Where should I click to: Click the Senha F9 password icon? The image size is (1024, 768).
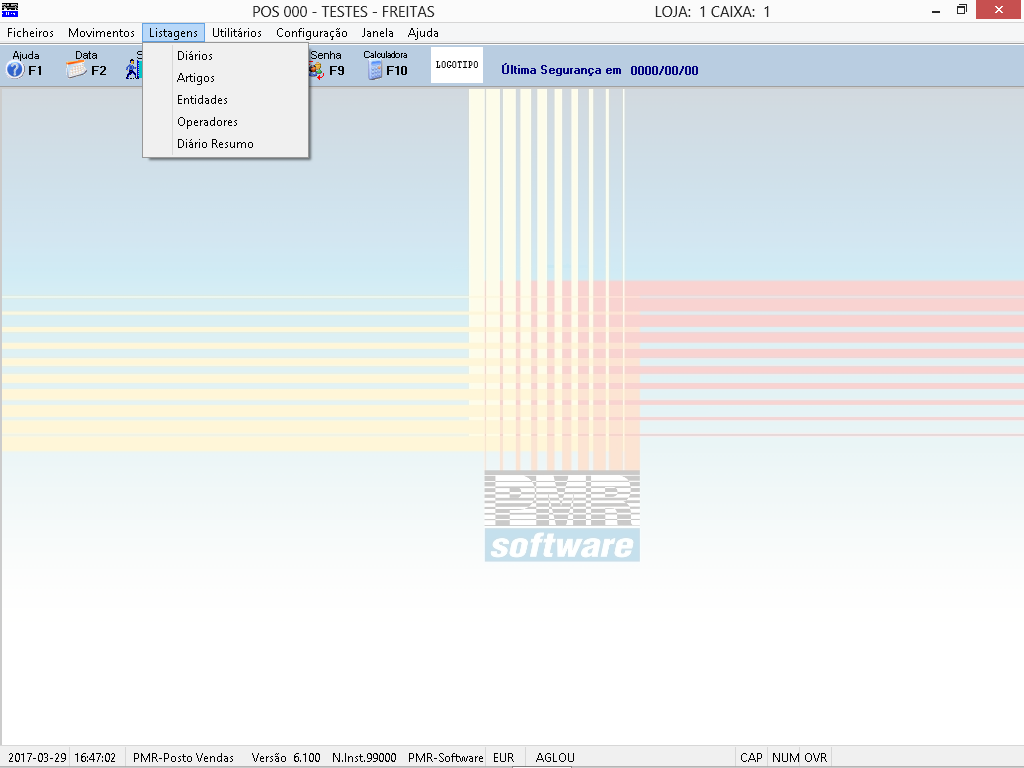(x=326, y=65)
